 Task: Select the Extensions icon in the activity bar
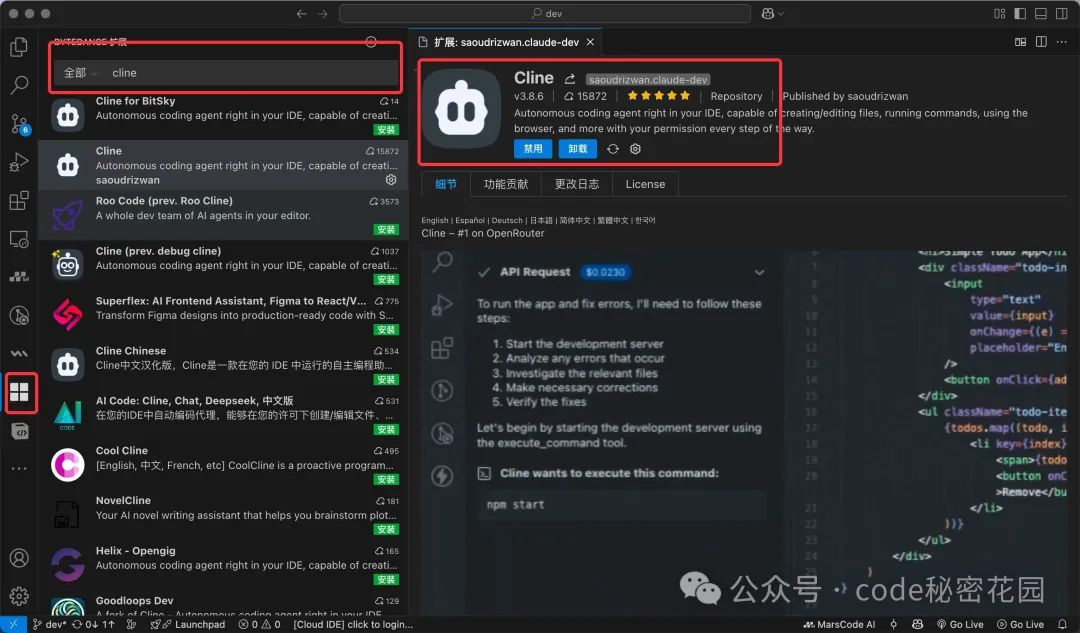click(x=20, y=393)
